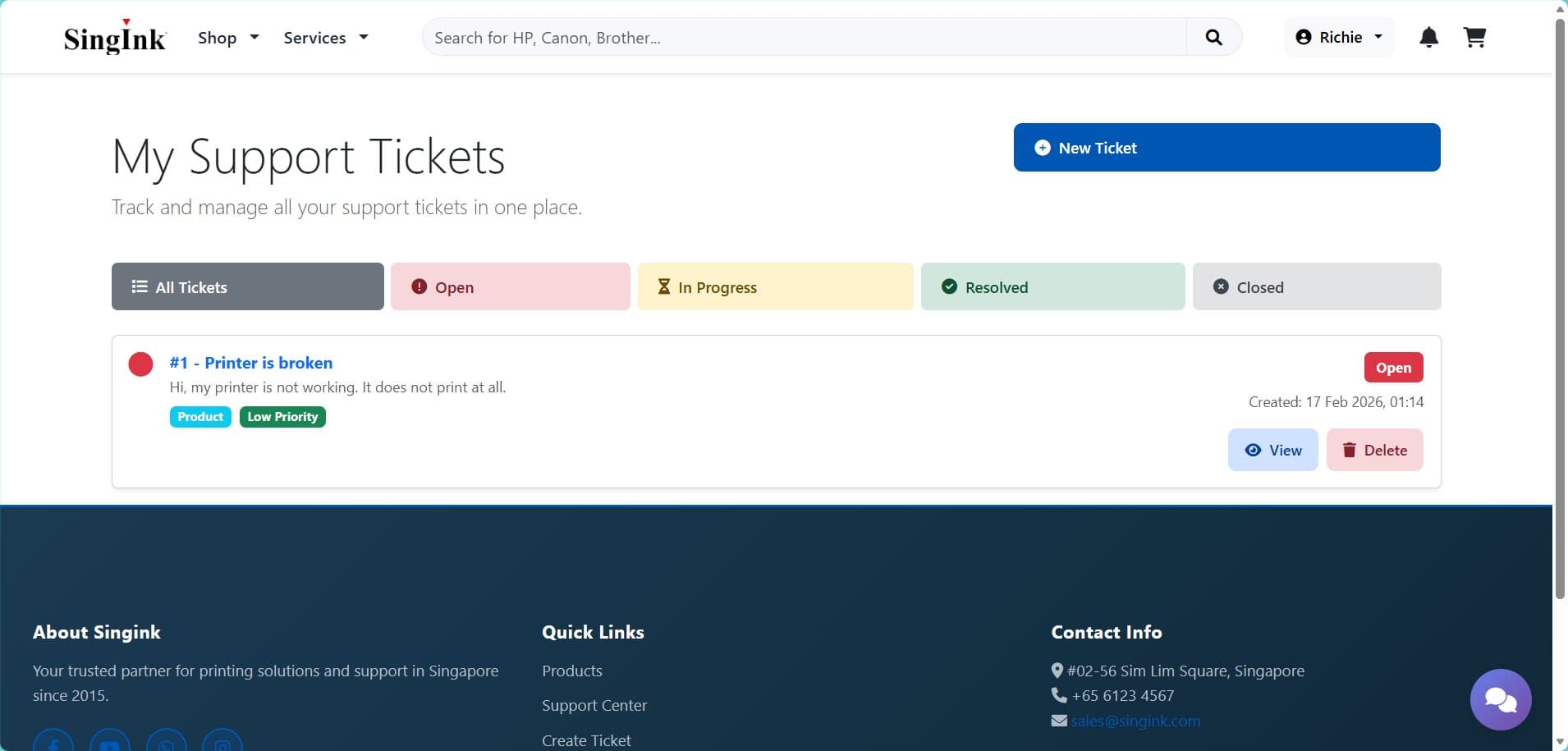Open the Create Ticket footer link

(586, 740)
